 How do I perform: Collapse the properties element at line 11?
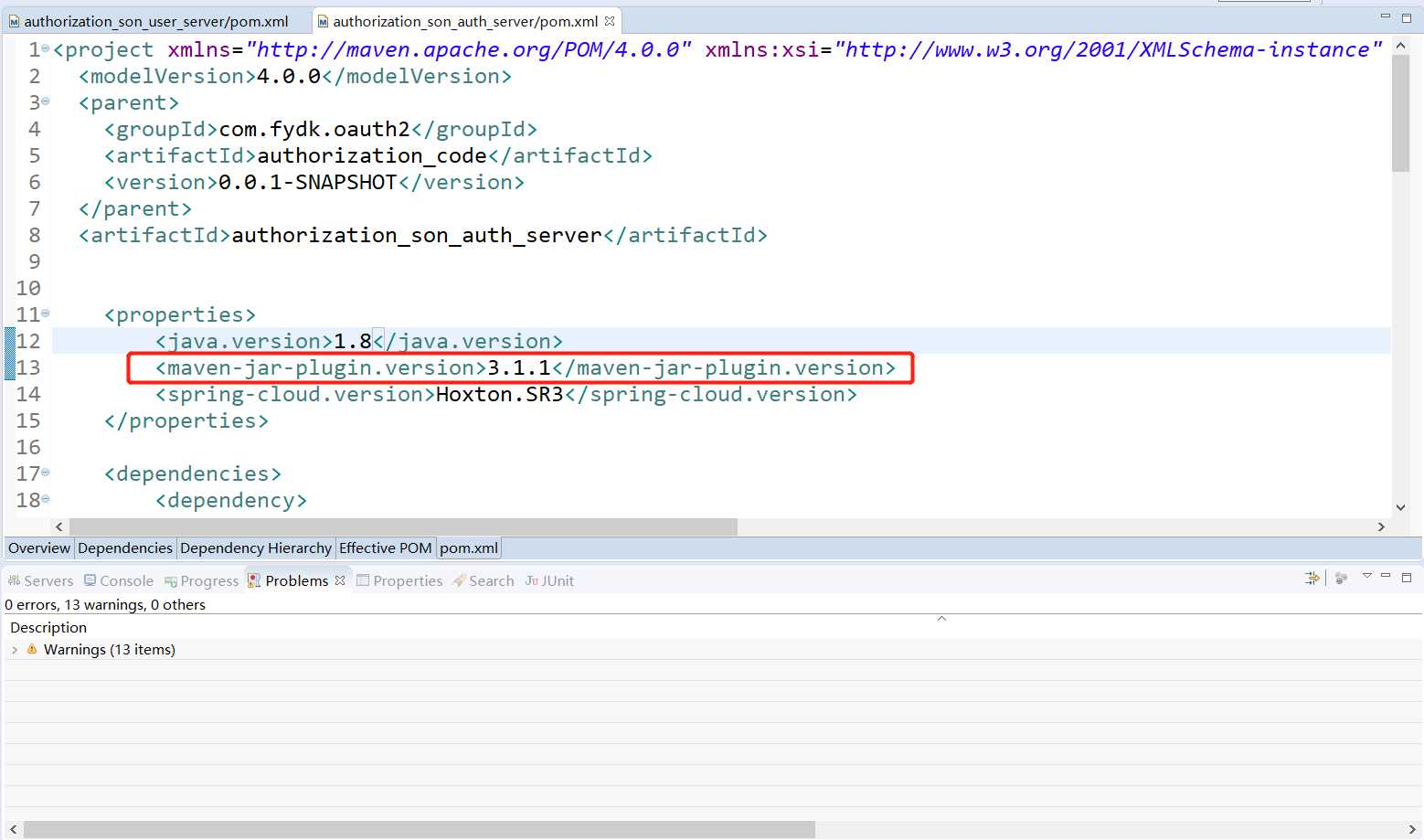[46, 314]
